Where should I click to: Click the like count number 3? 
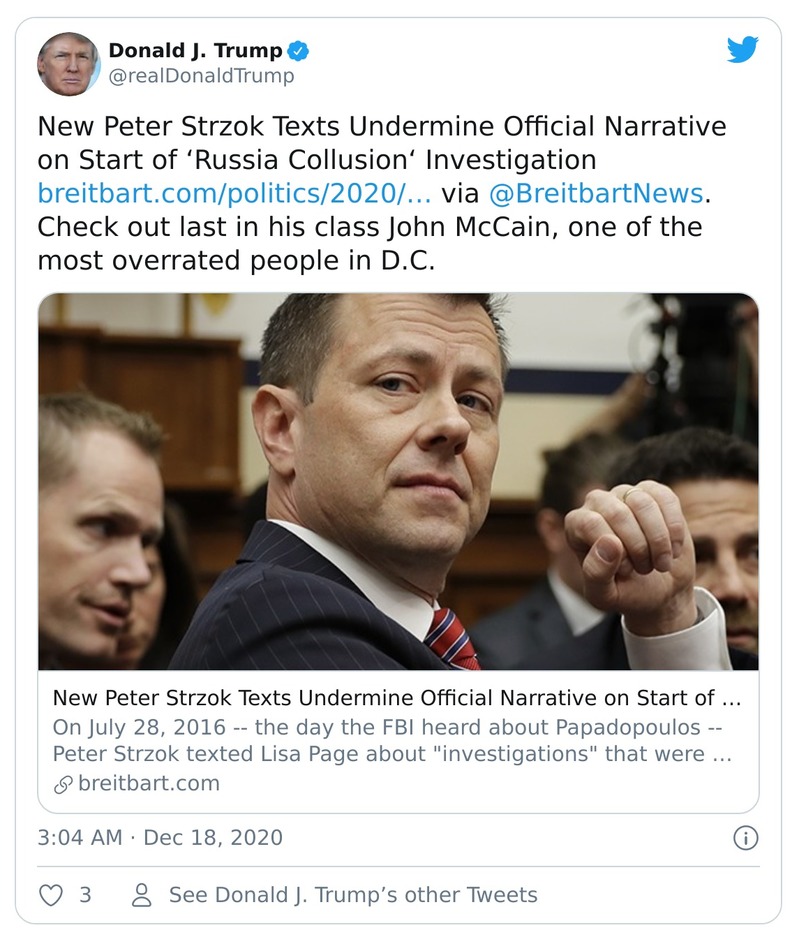85,894
